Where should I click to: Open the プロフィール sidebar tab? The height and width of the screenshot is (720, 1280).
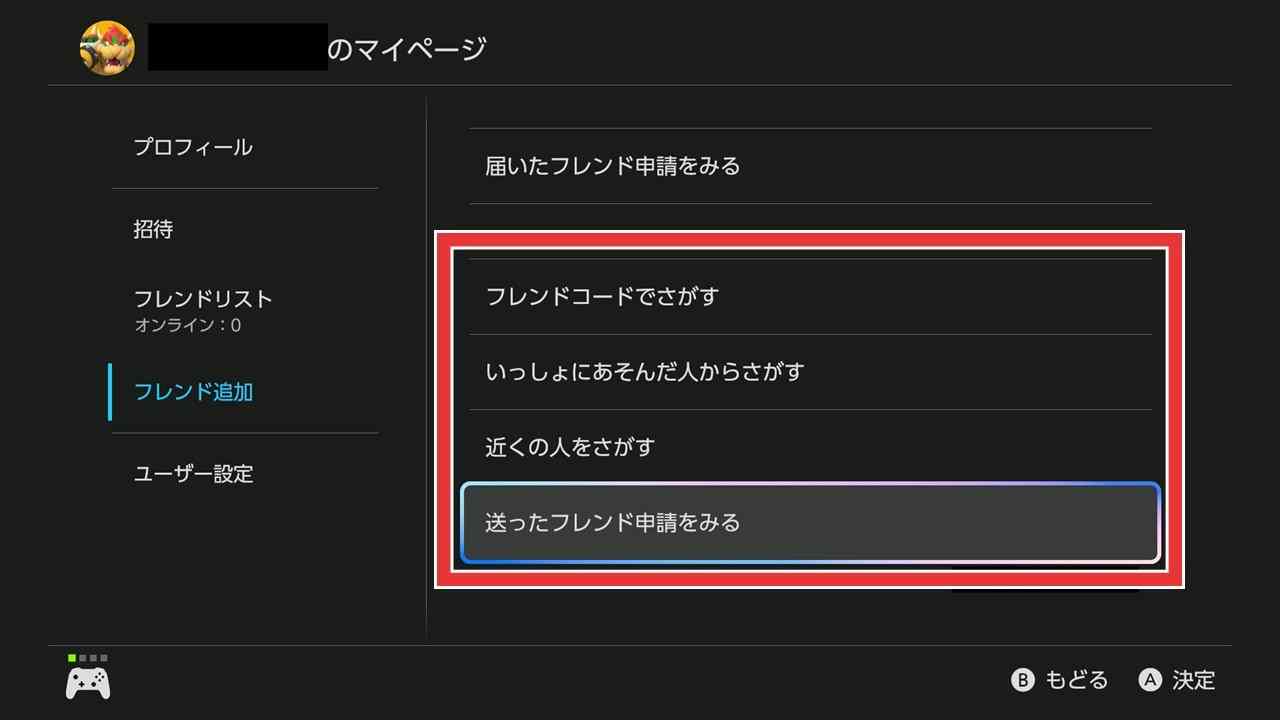tap(193, 147)
